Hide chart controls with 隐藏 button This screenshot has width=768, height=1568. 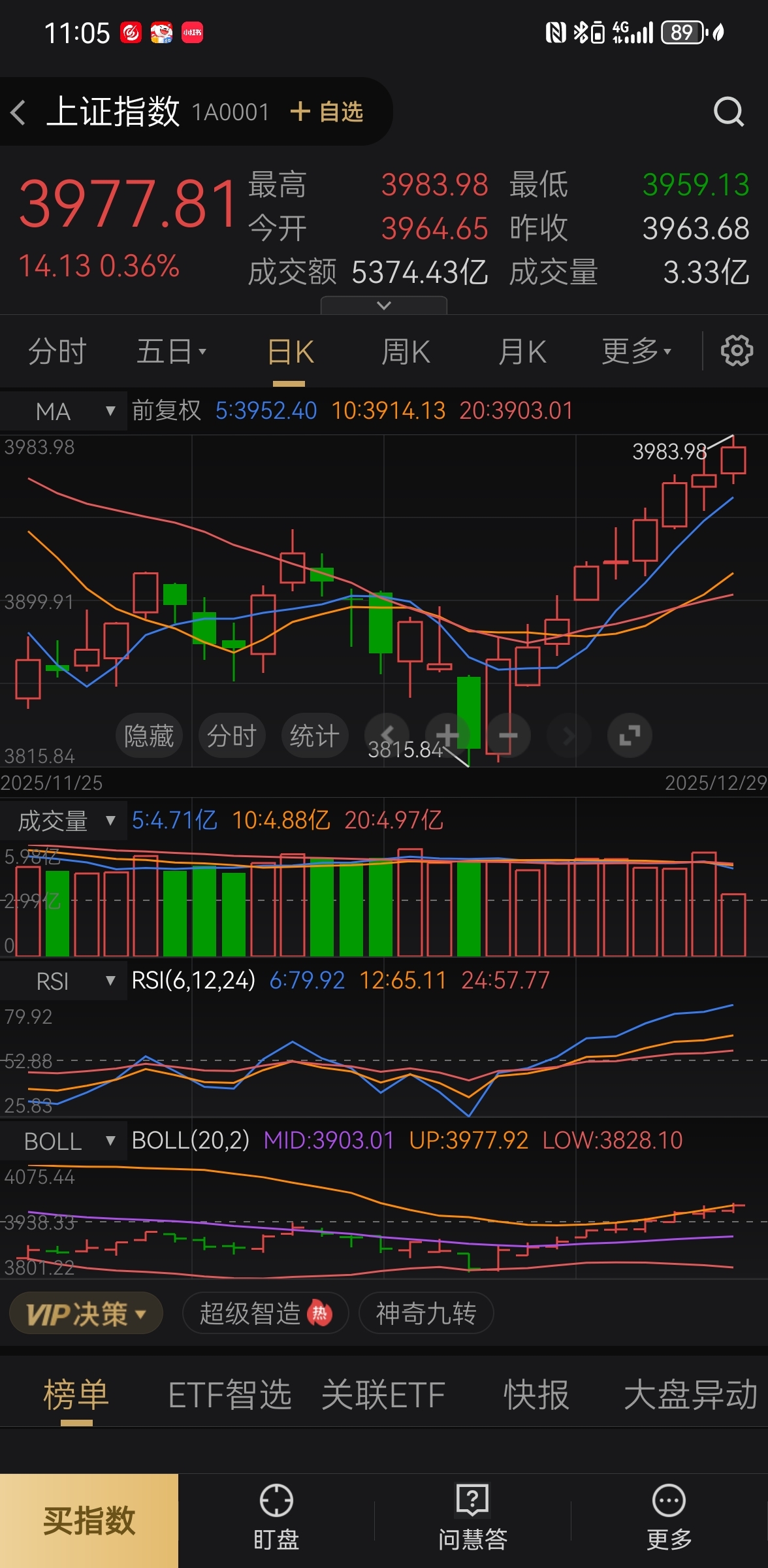149,736
